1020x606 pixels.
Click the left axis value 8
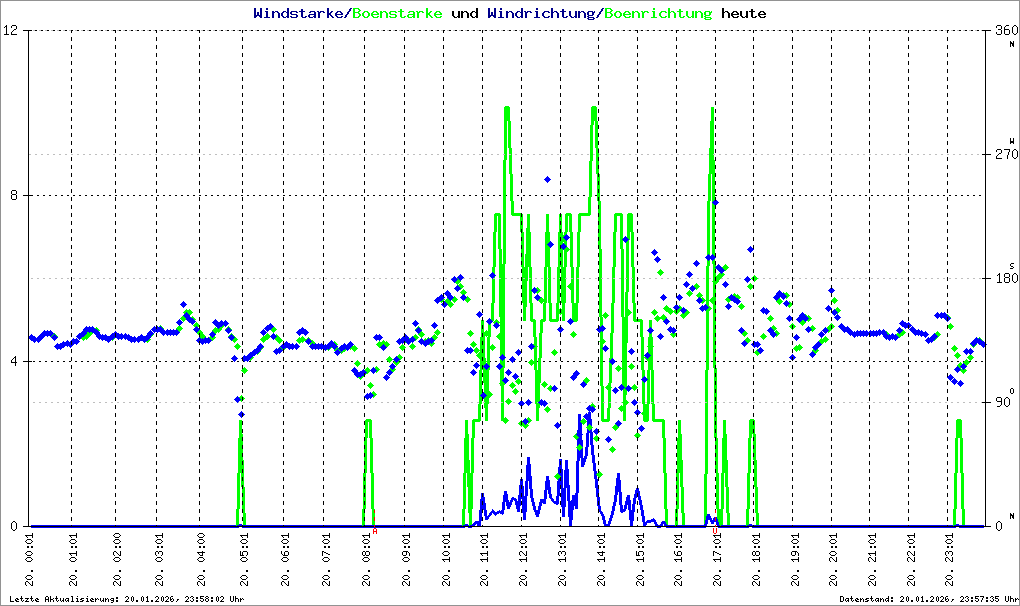pyautogui.click(x=16, y=196)
